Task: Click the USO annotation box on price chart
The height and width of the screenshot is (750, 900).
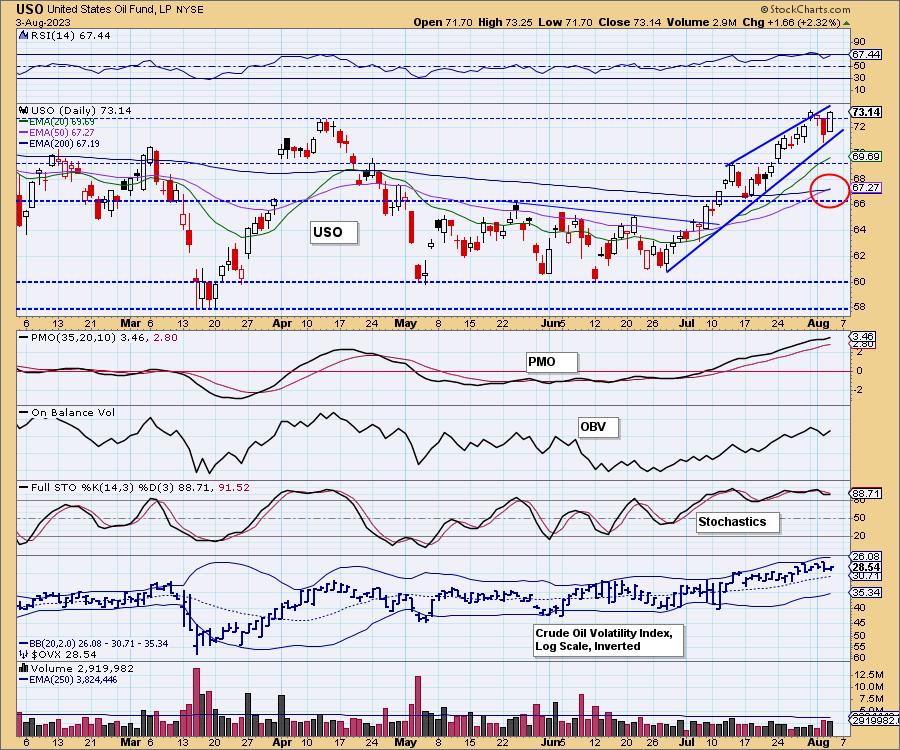Action: tap(333, 232)
